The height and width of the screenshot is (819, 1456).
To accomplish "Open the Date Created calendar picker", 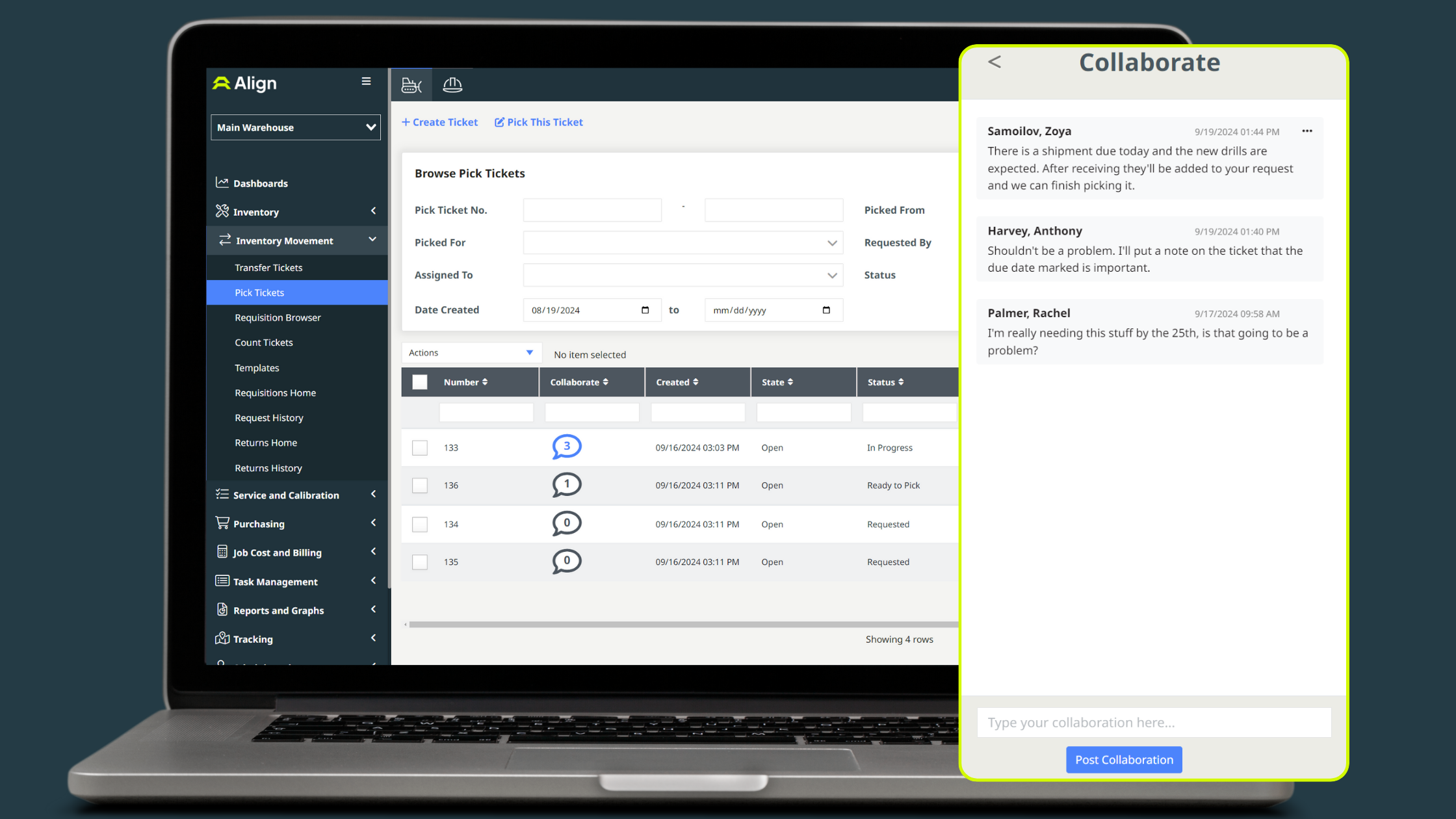I will 644,310.
